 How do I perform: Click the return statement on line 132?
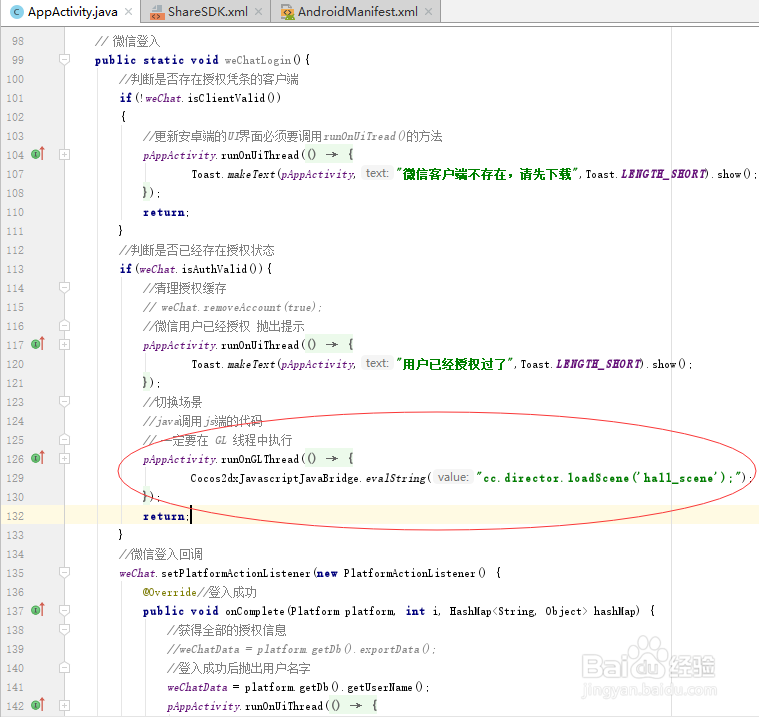pyautogui.click(x=164, y=517)
